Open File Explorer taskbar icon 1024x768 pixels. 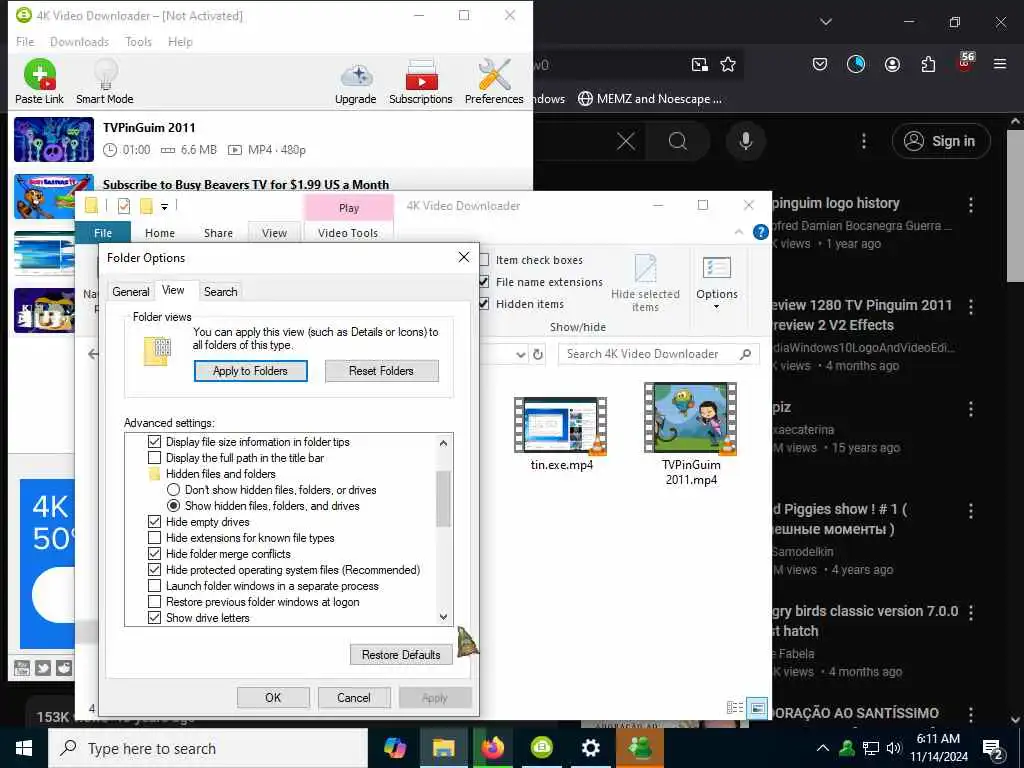pos(443,748)
